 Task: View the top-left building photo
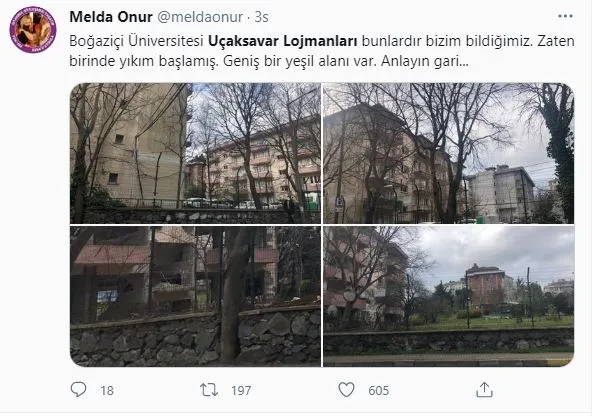195,153
